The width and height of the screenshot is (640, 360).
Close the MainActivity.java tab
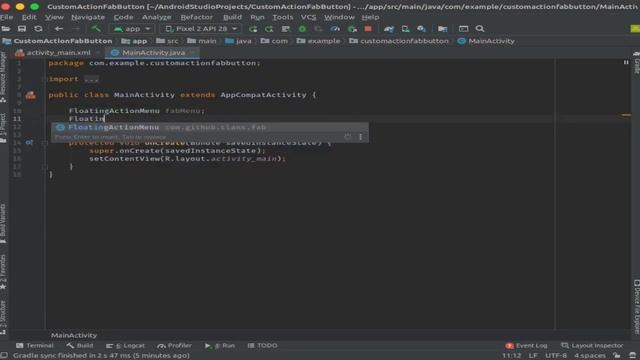coord(193,53)
